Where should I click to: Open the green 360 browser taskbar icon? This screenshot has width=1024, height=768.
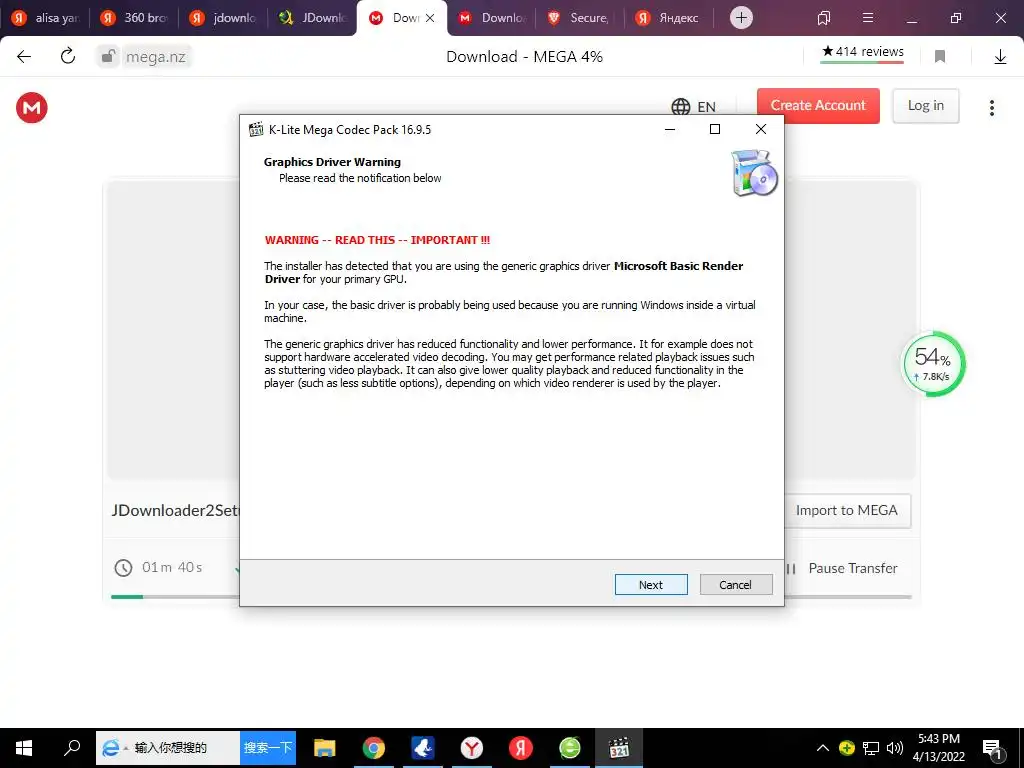tap(569, 748)
